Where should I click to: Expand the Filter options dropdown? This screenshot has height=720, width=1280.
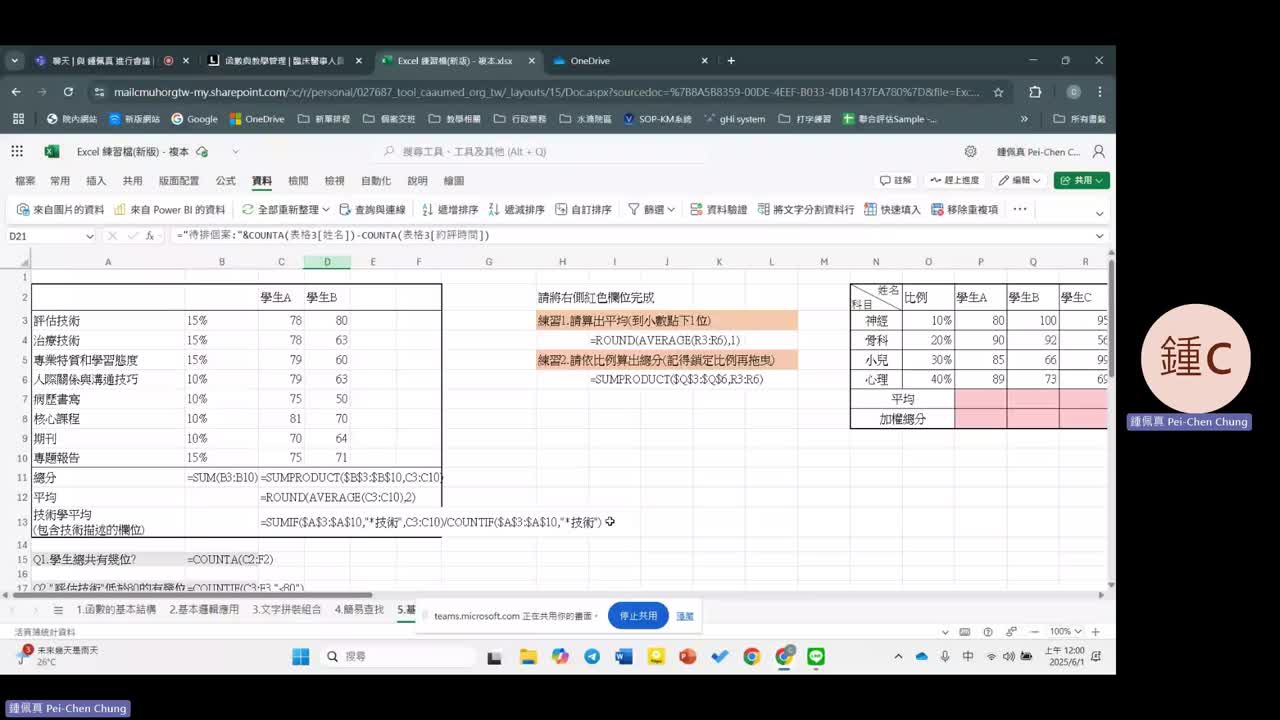[671, 210]
